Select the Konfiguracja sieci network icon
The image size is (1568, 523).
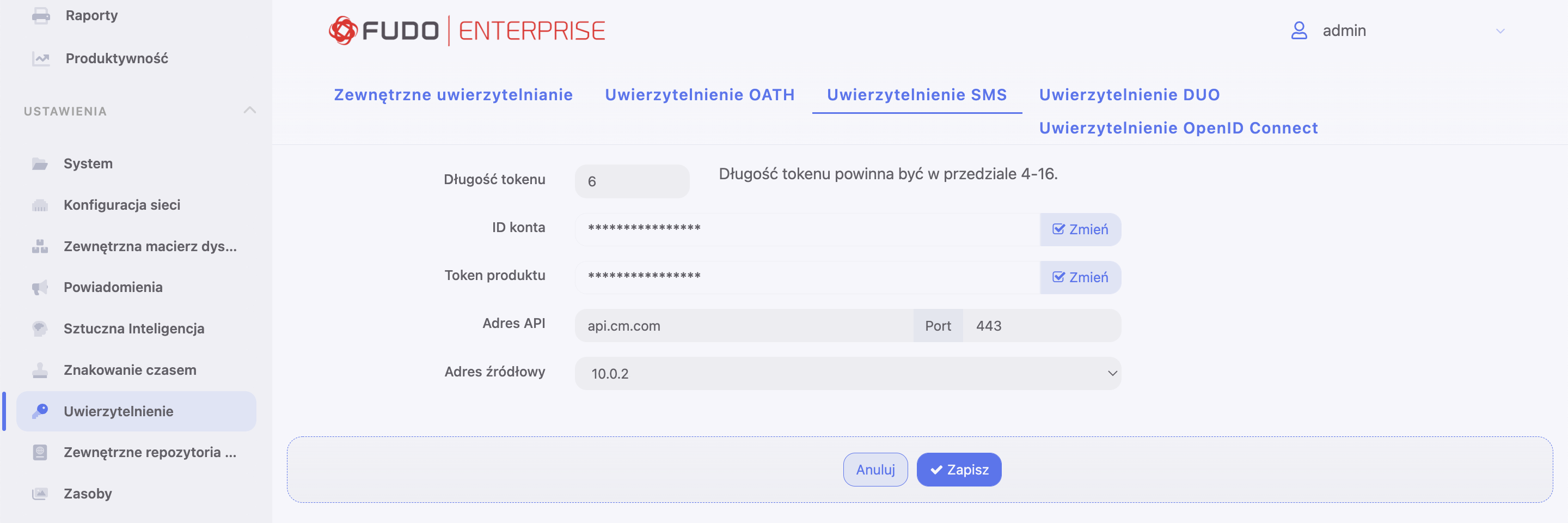[x=40, y=205]
